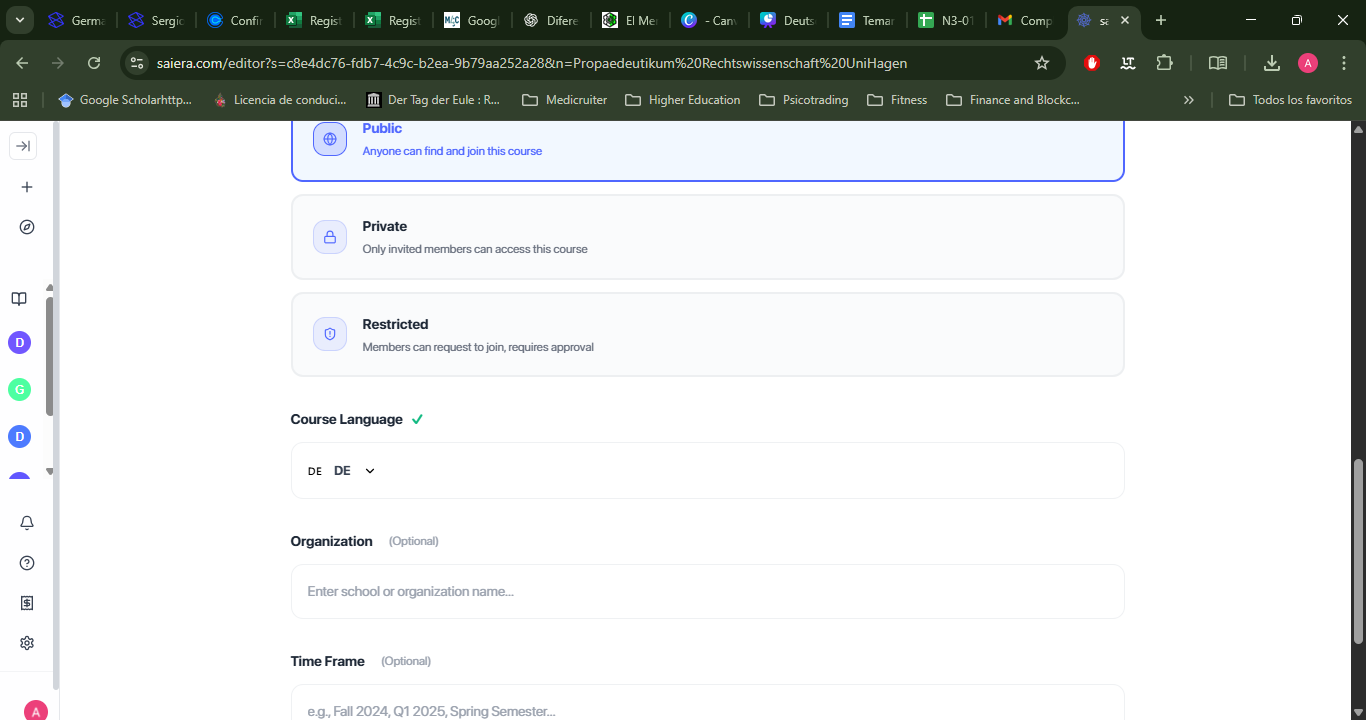
Task: Select the Private visibility option
Action: [x=707, y=237]
